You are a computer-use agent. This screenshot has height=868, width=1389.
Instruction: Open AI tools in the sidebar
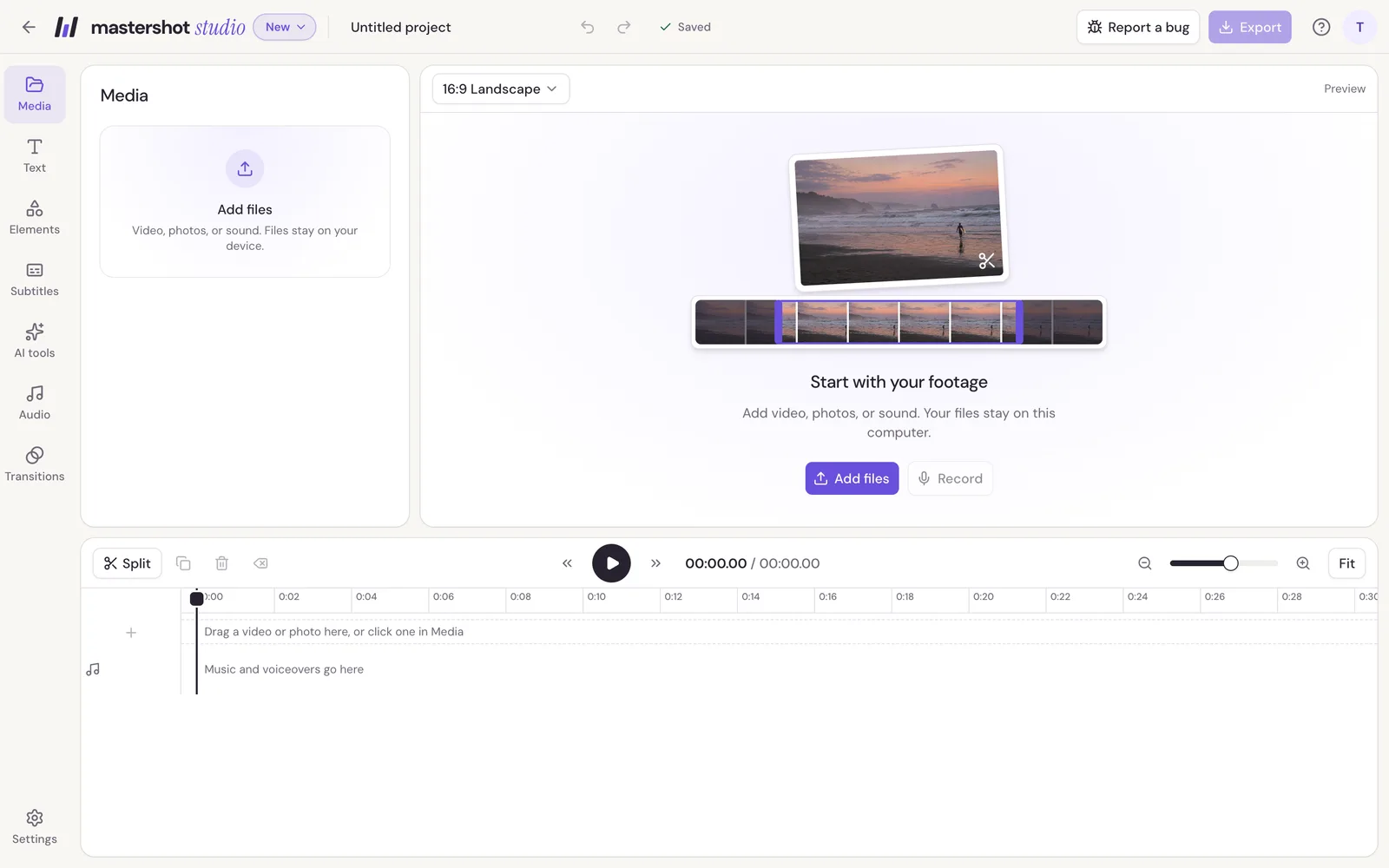coord(35,341)
